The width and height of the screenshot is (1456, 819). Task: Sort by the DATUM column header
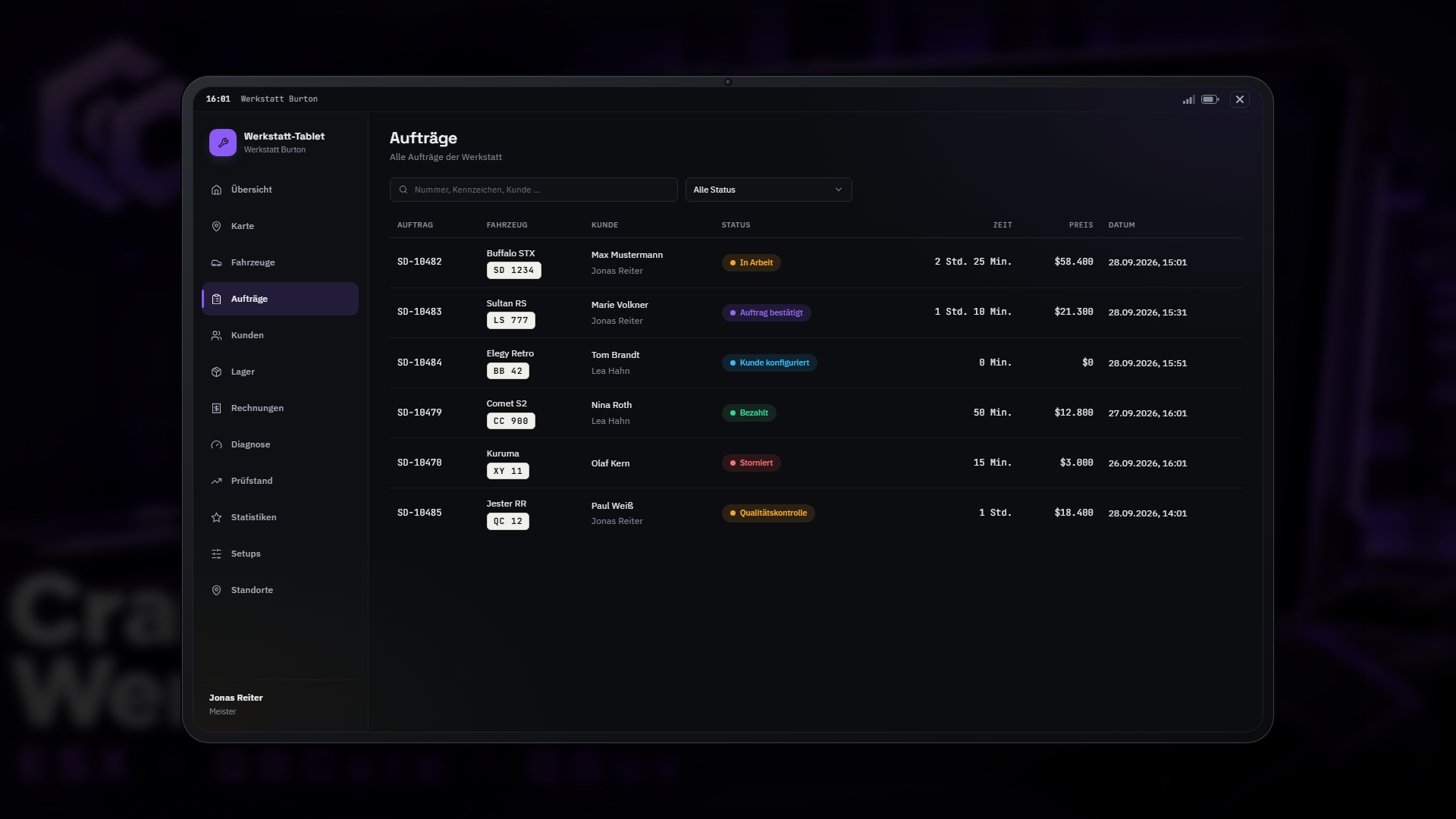pyautogui.click(x=1122, y=225)
